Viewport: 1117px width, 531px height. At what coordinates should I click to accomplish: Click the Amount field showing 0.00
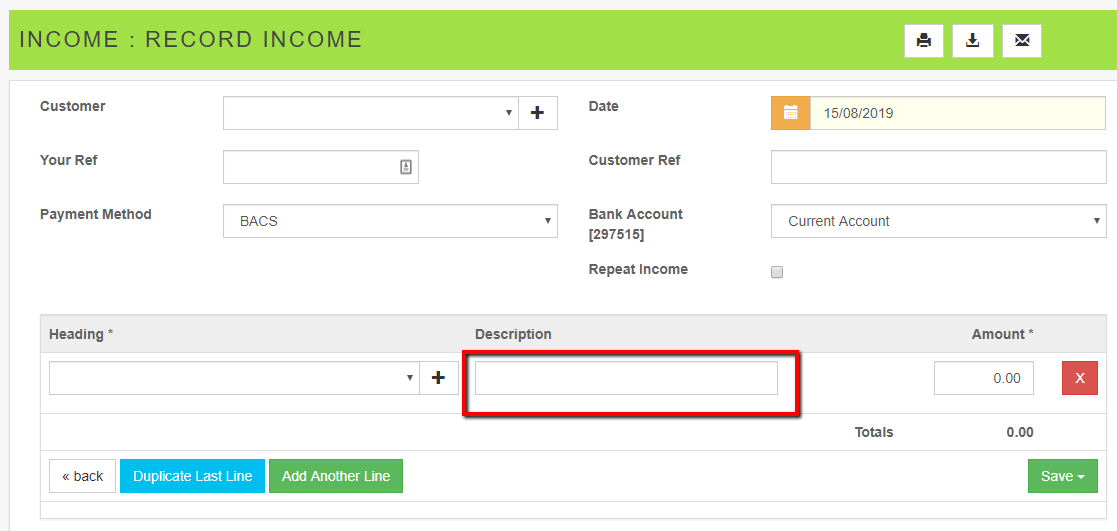984,378
